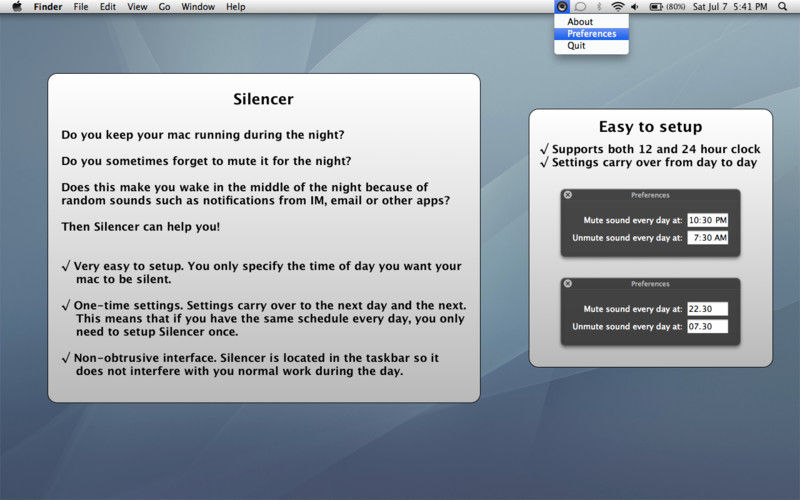800x500 pixels.
Task: Open the Wi-Fi status menu
Action: click(617, 7)
